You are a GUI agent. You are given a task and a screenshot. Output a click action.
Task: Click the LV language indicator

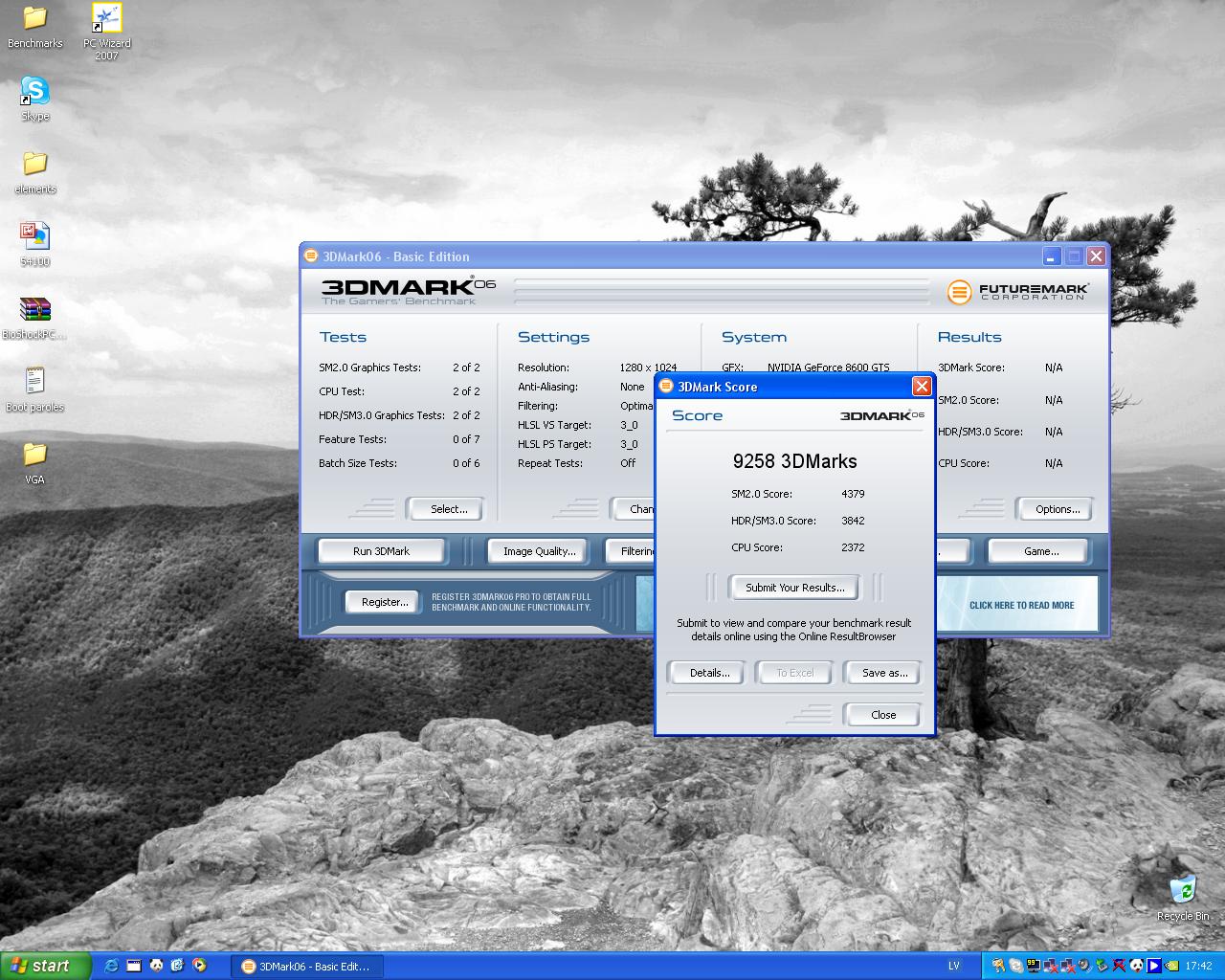(953, 967)
